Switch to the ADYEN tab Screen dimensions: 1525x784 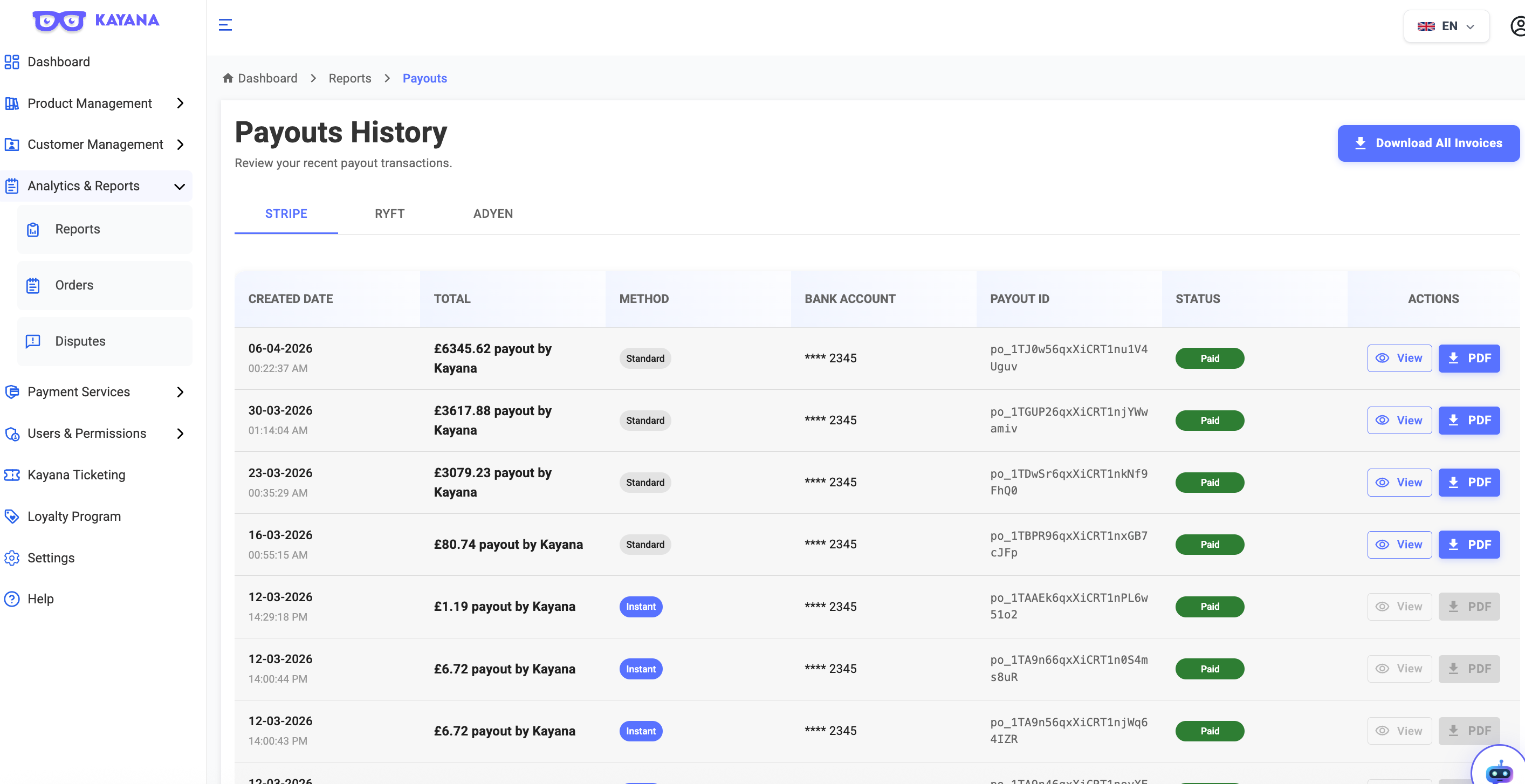pyautogui.click(x=493, y=214)
